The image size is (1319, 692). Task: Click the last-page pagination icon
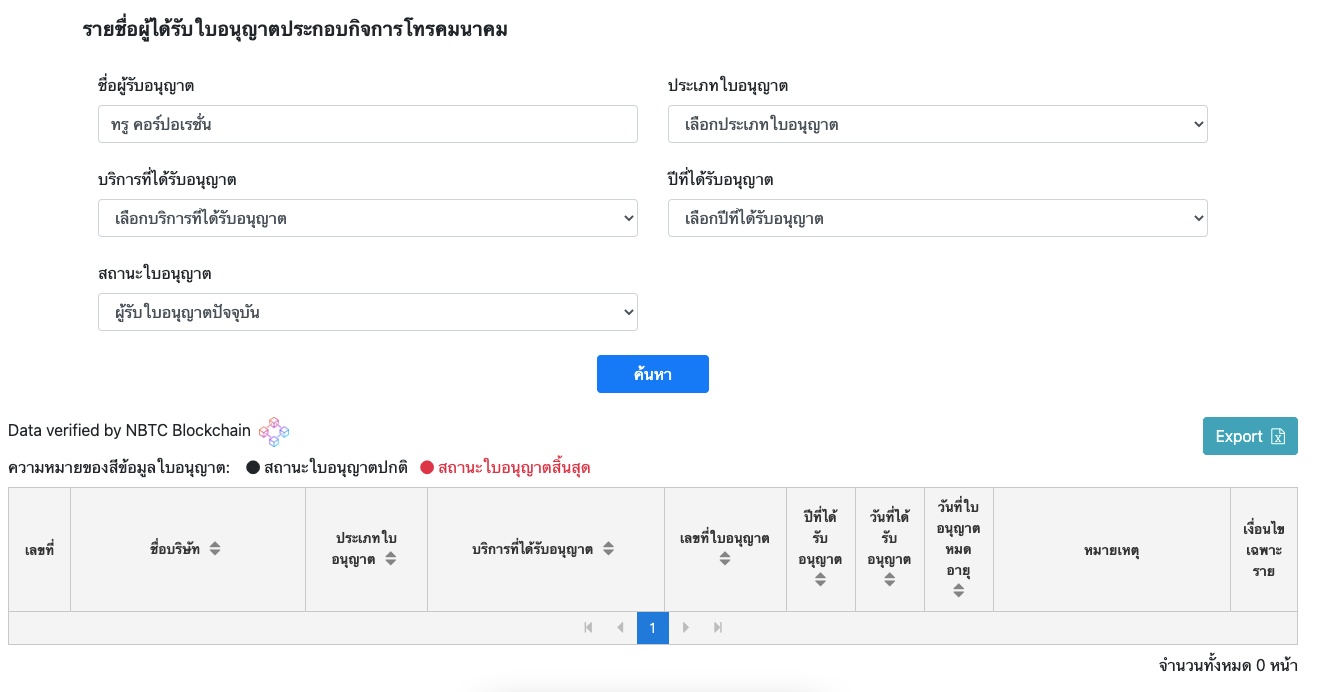717,627
